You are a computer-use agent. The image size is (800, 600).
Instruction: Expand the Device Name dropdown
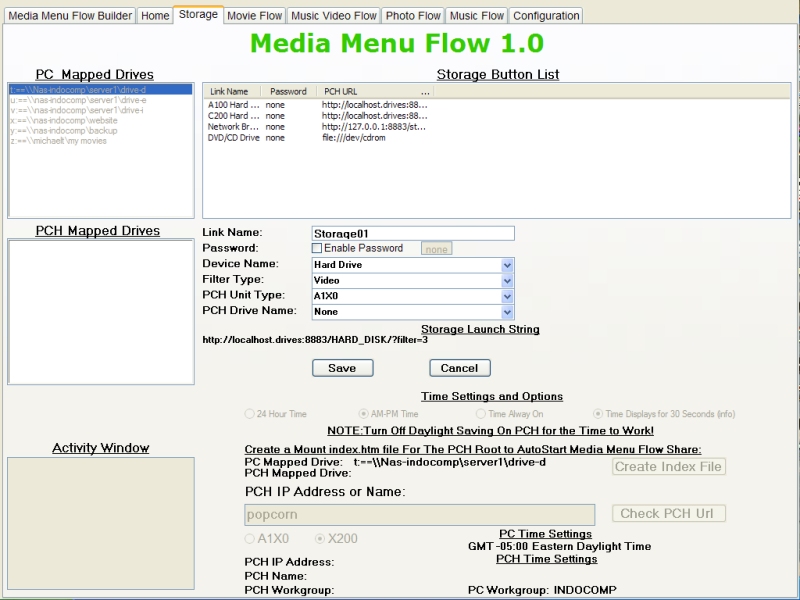pyautogui.click(x=507, y=265)
